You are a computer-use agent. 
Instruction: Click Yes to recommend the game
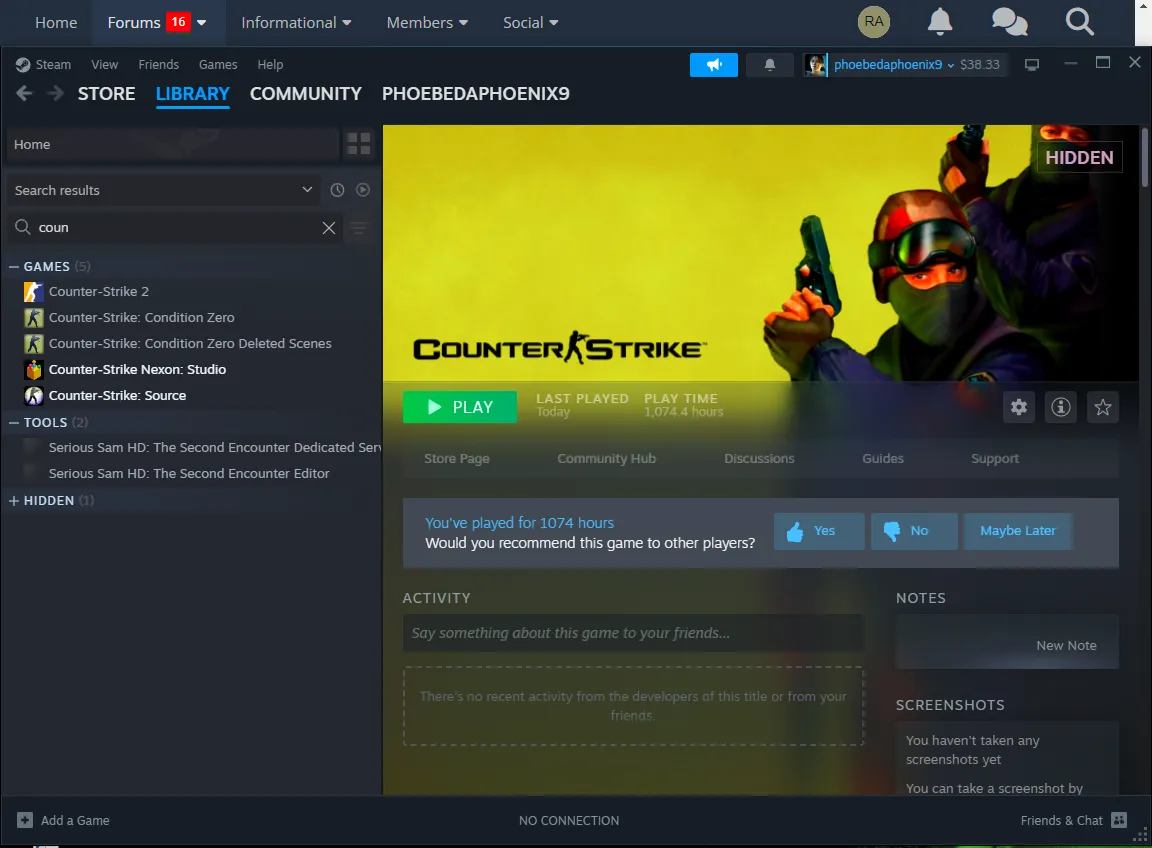818,531
